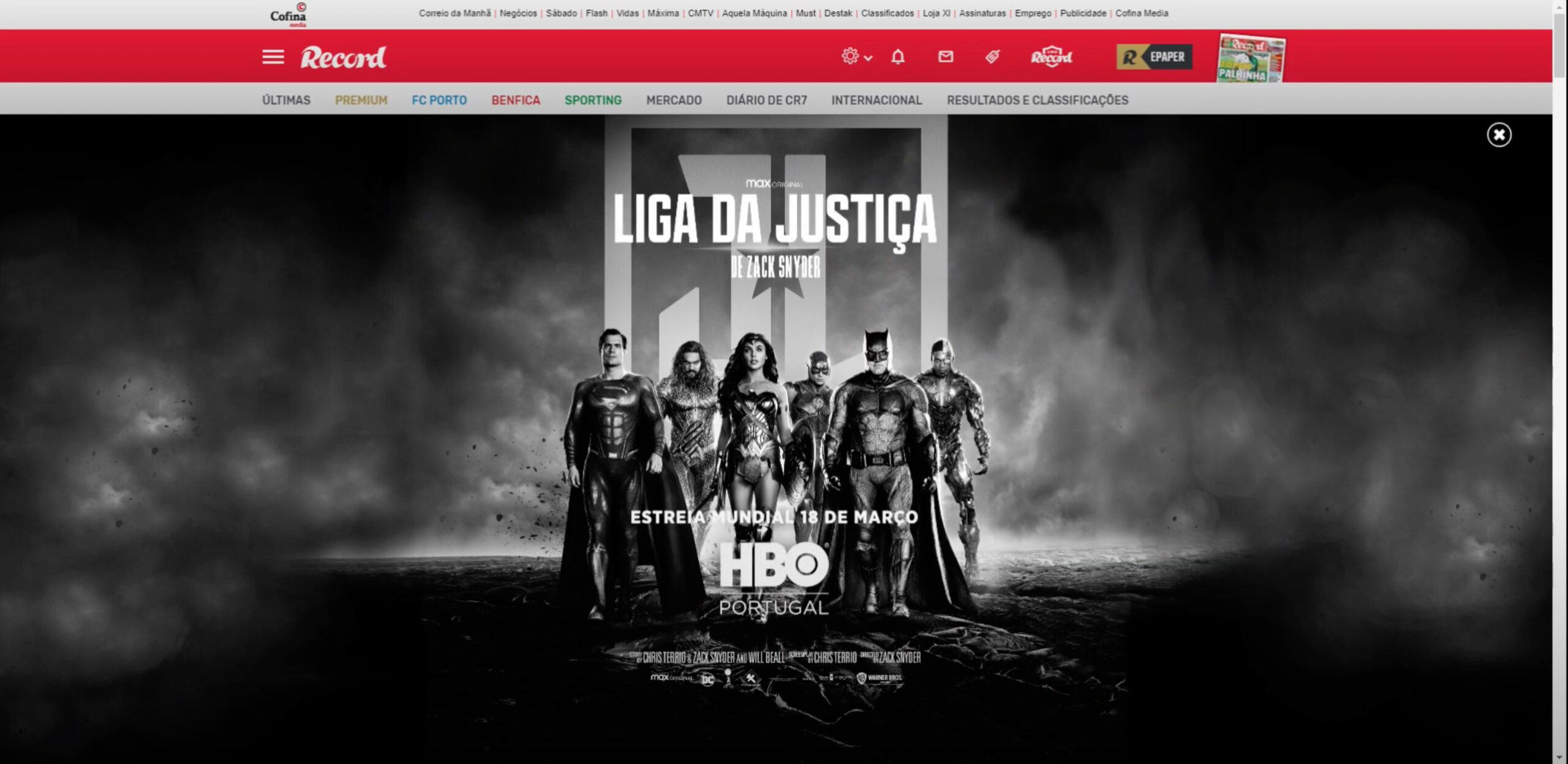Open RESULTADOS E CLASSIFICAÇÕES section
The image size is (1568, 764).
click(x=1037, y=100)
